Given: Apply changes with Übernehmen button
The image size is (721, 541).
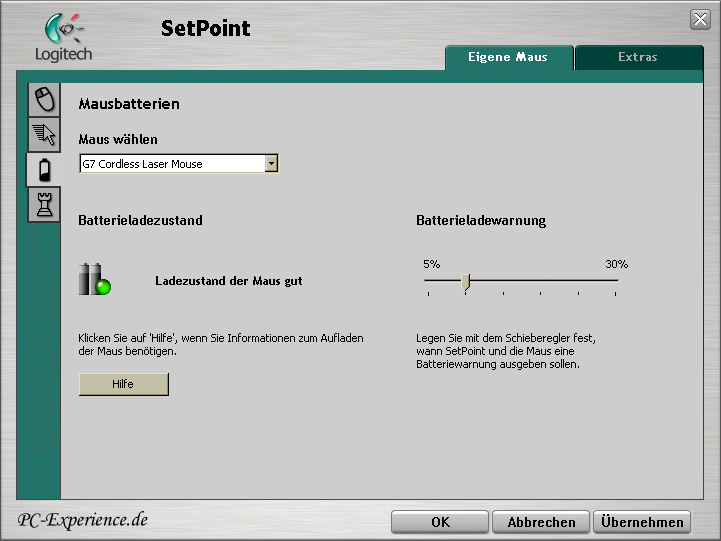Looking at the screenshot, I should click(x=642, y=522).
